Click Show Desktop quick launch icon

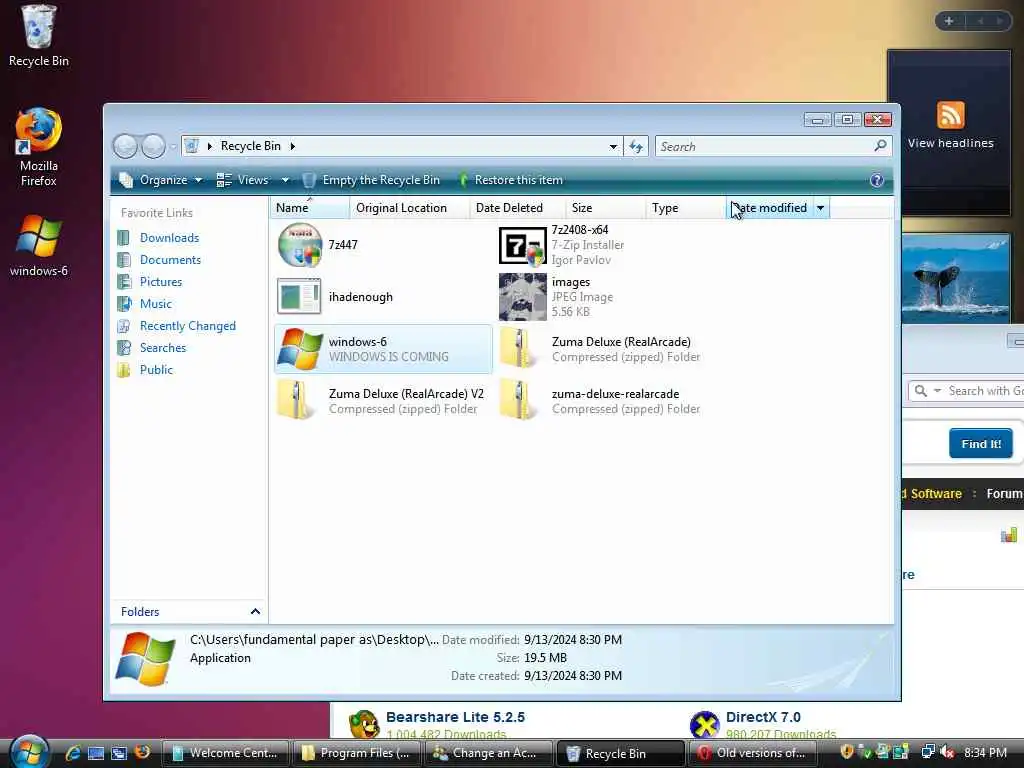(x=96, y=753)
